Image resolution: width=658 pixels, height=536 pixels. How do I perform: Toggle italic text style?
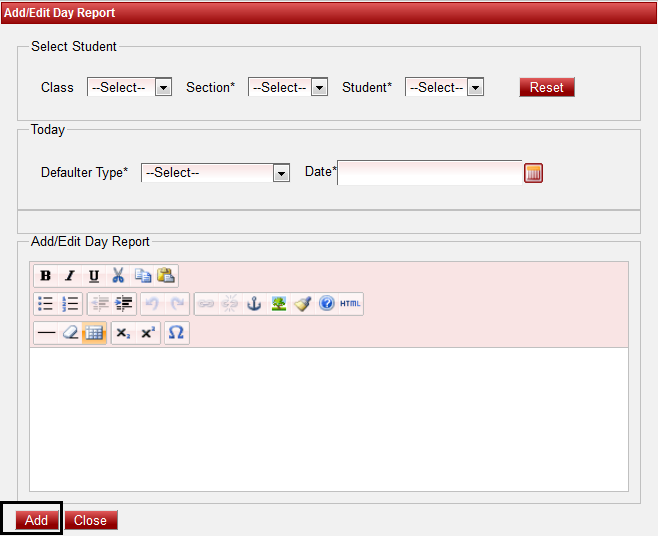click(x=70, y=276)
